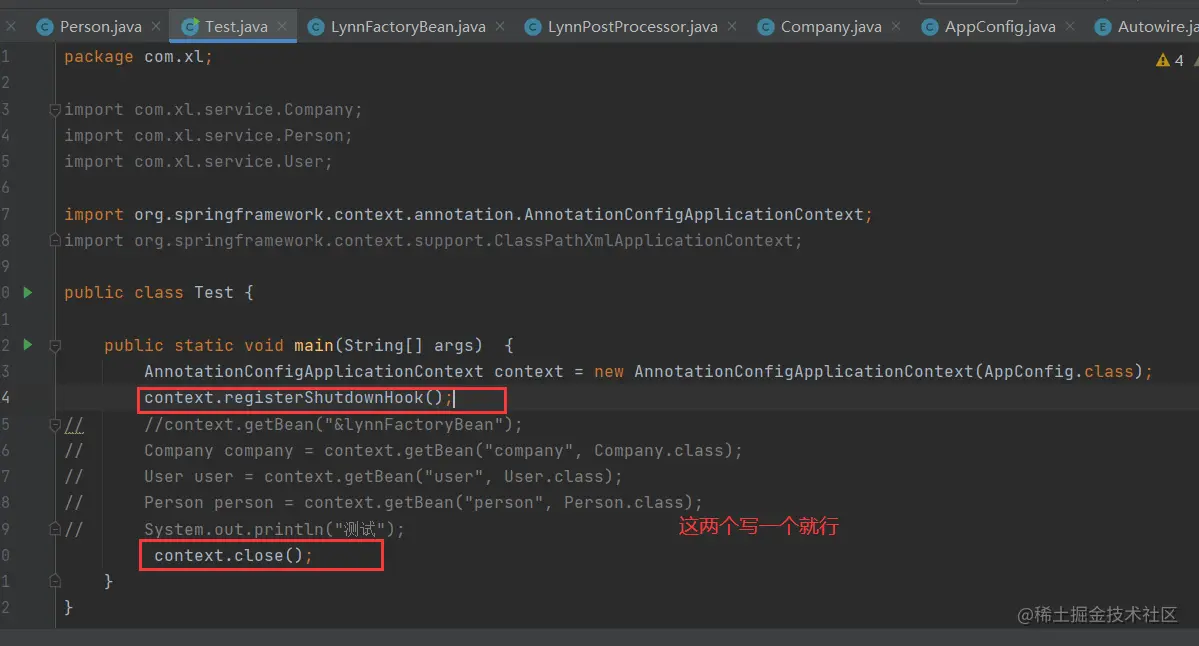Click the AnnotationConfigApplicationContext import statement
The image size is (1199, 646).
[468, 214]
